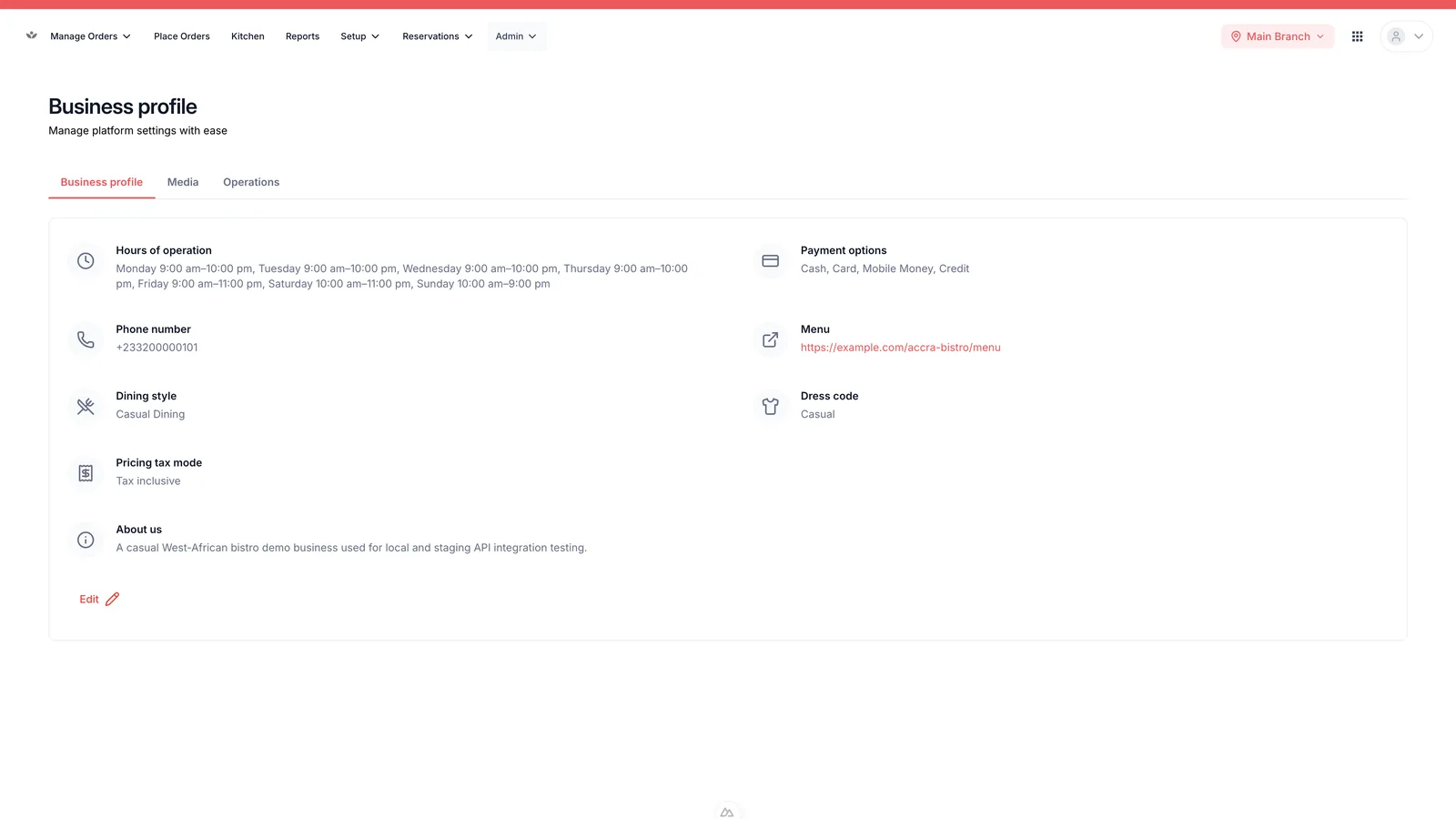Expand the Setup dropdown menu
Viewport: 1456px width, 819px height.
(x=359, y=36)
